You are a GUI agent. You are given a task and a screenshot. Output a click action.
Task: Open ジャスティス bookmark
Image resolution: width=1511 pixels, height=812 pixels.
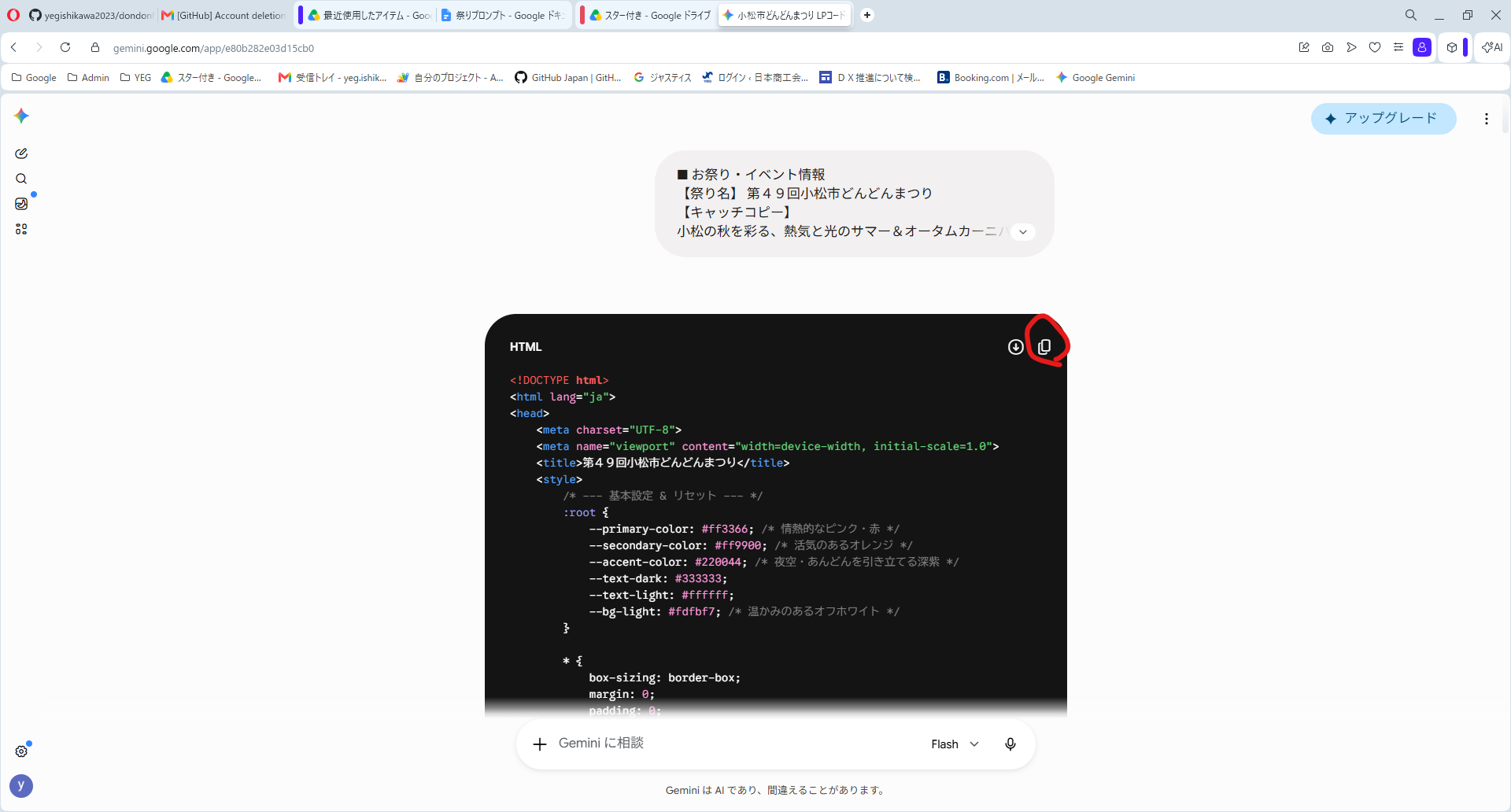(663, 77)
